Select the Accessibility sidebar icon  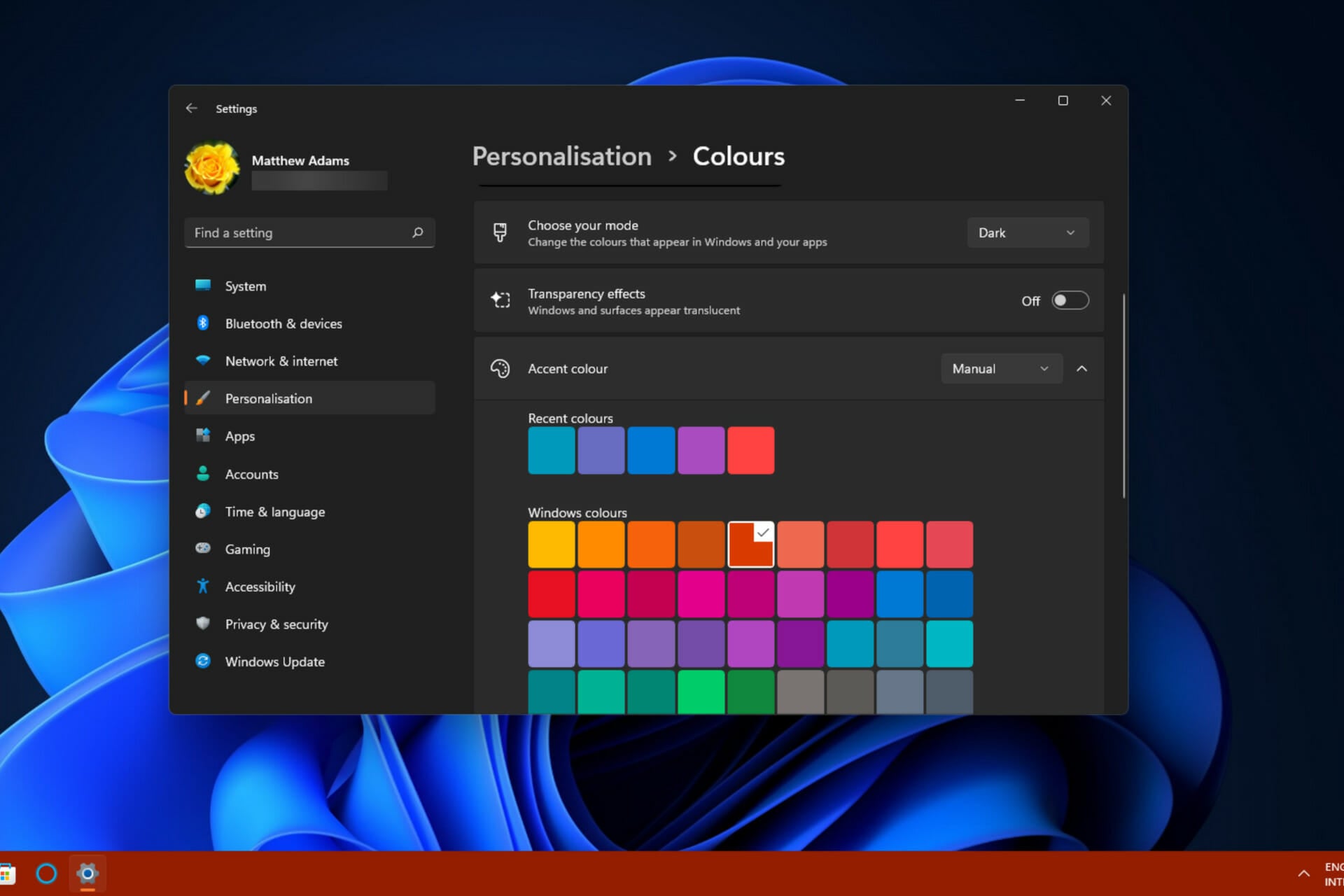(203, 587)
